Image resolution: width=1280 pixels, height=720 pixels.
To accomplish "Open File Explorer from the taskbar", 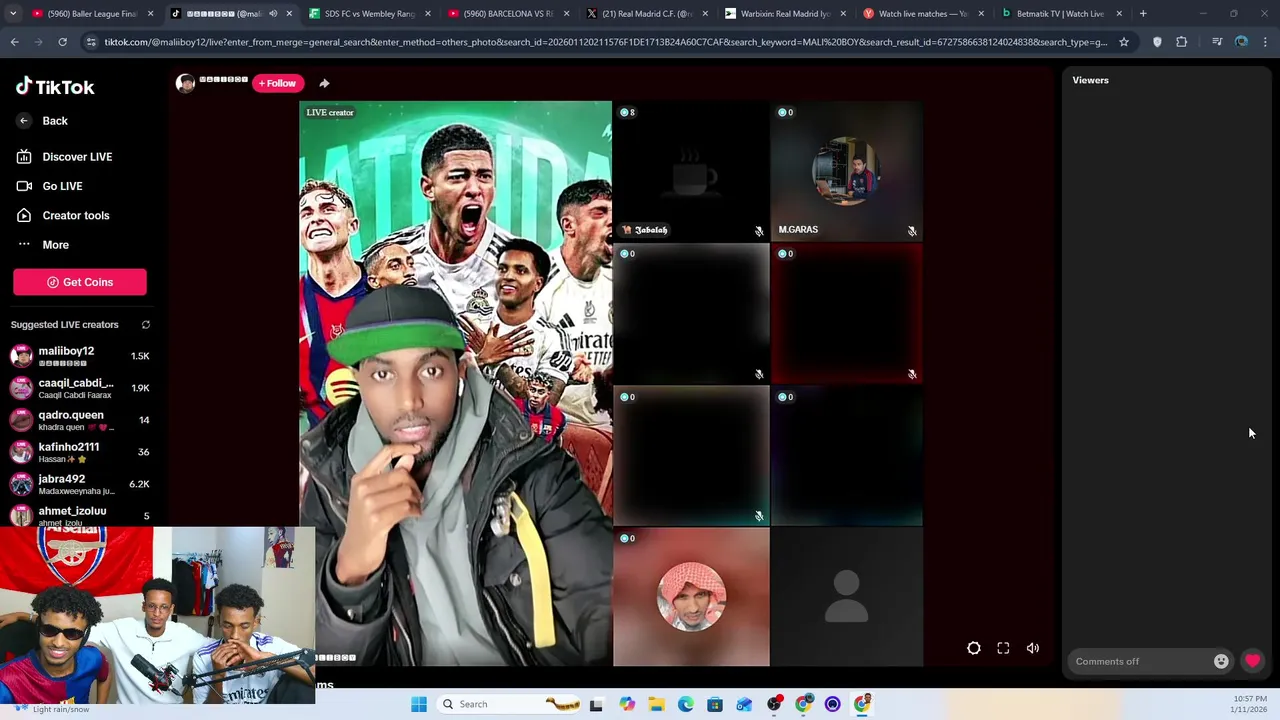I will click(656, 704).
